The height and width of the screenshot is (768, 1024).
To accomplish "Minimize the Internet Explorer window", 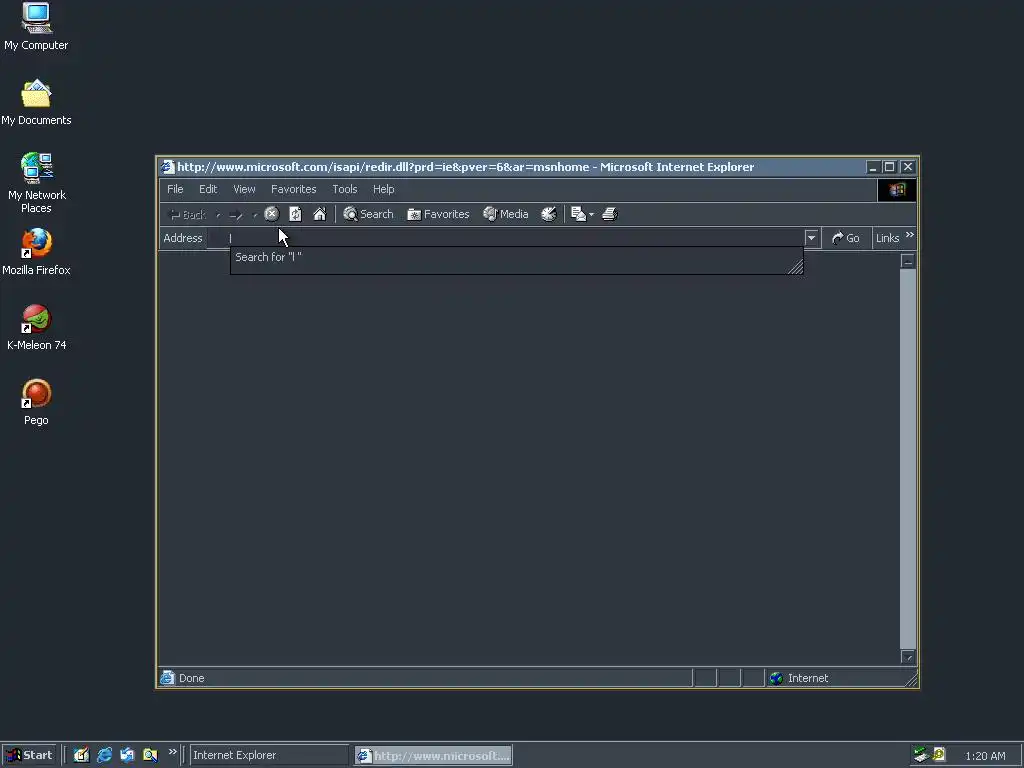I will [x=872, y=167].
